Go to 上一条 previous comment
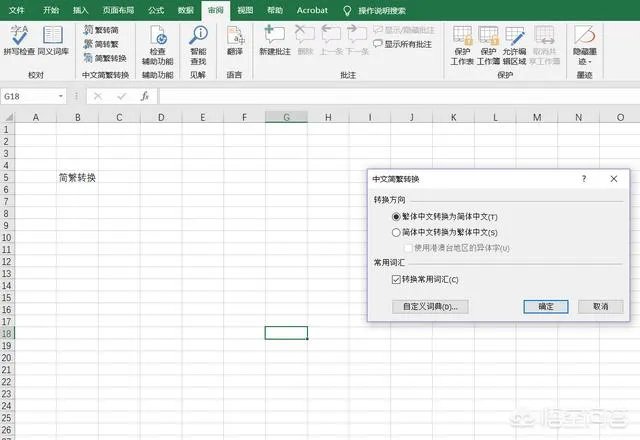This screenshot has width=640, height=440. 331,40
